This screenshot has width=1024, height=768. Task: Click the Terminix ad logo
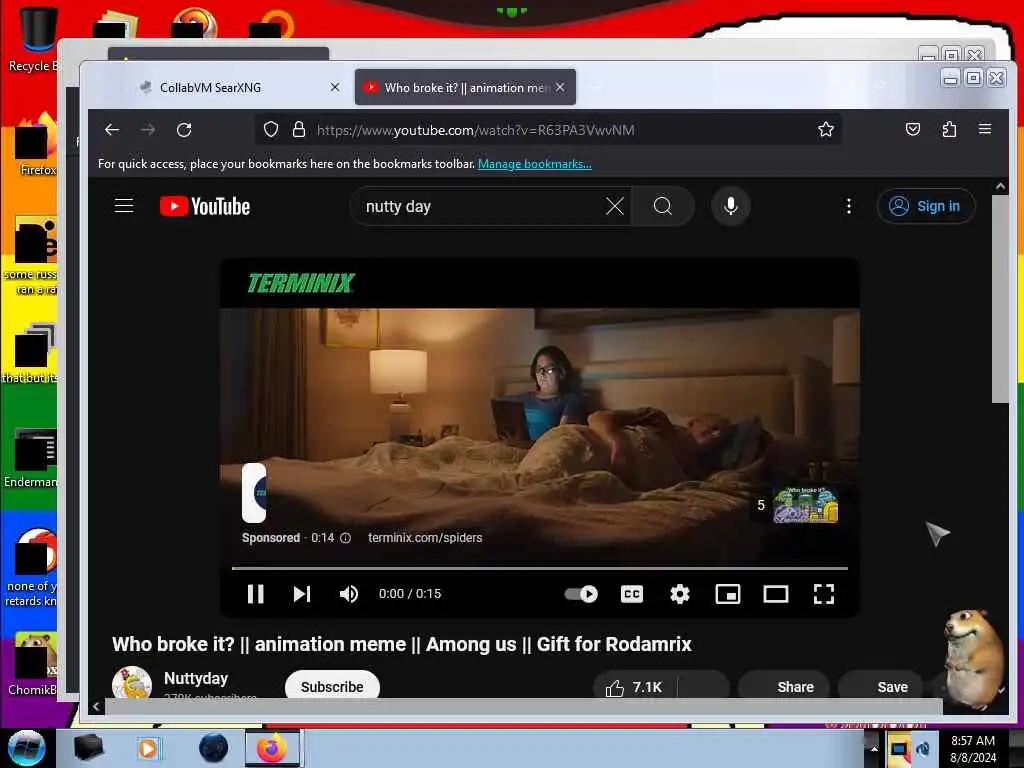click(301, 283)
